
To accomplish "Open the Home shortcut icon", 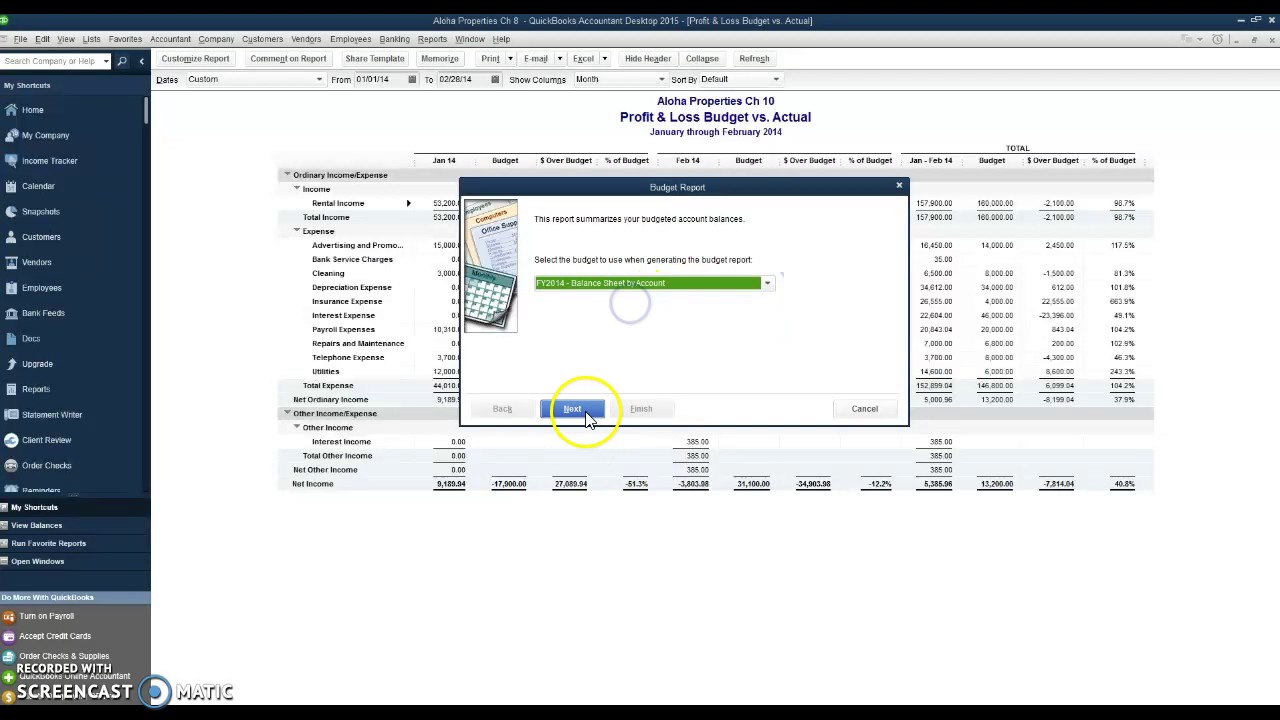I will pyautogui.click(x=11, y=110).
